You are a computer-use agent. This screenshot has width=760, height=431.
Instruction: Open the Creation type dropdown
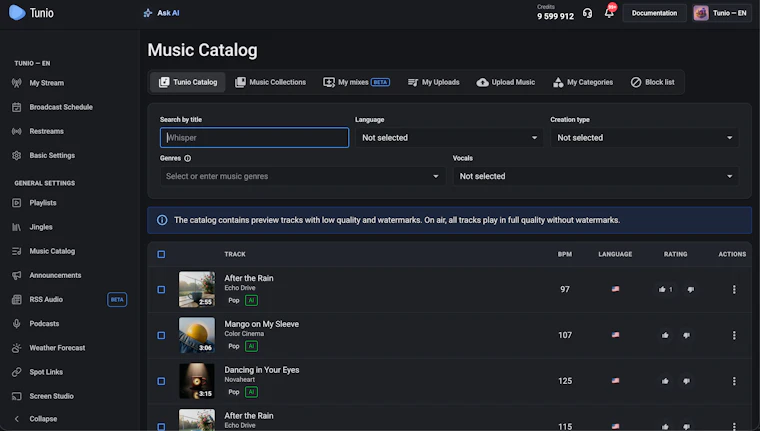click(644, 138)
